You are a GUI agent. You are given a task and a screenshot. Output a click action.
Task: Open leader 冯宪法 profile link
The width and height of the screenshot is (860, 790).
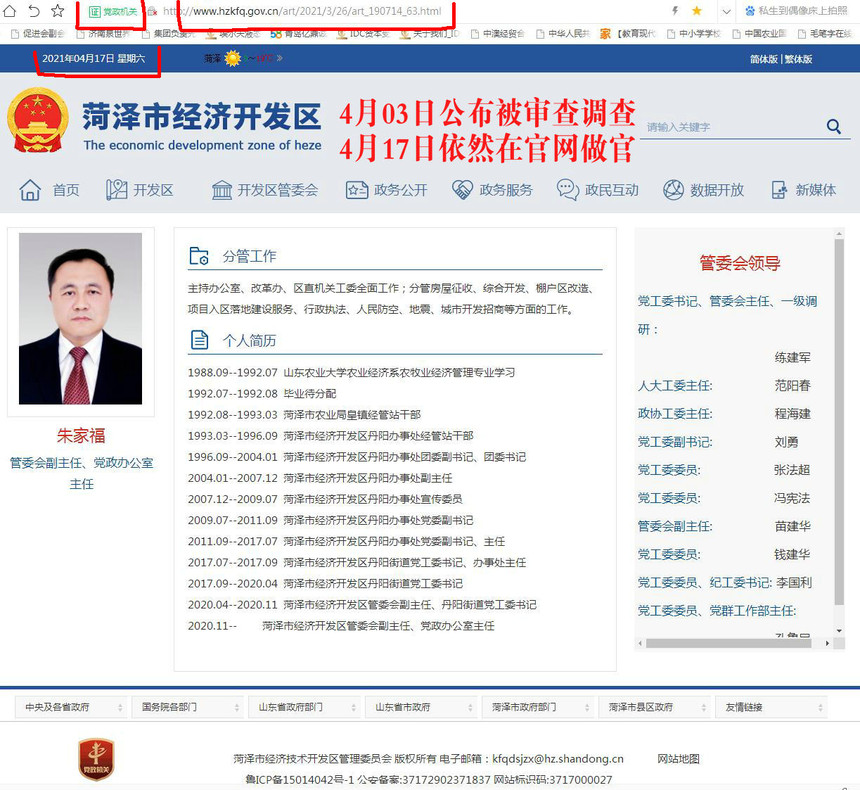pos(793,498)
